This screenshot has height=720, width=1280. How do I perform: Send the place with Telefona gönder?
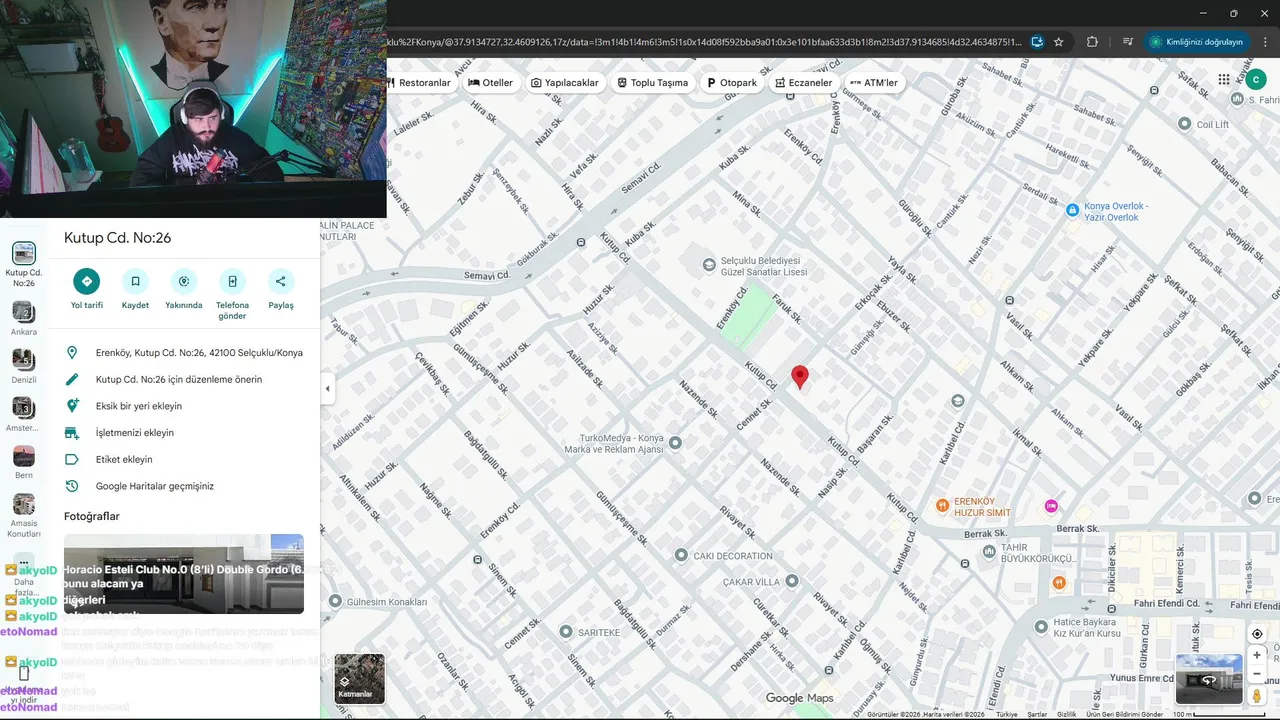point(232,282)
